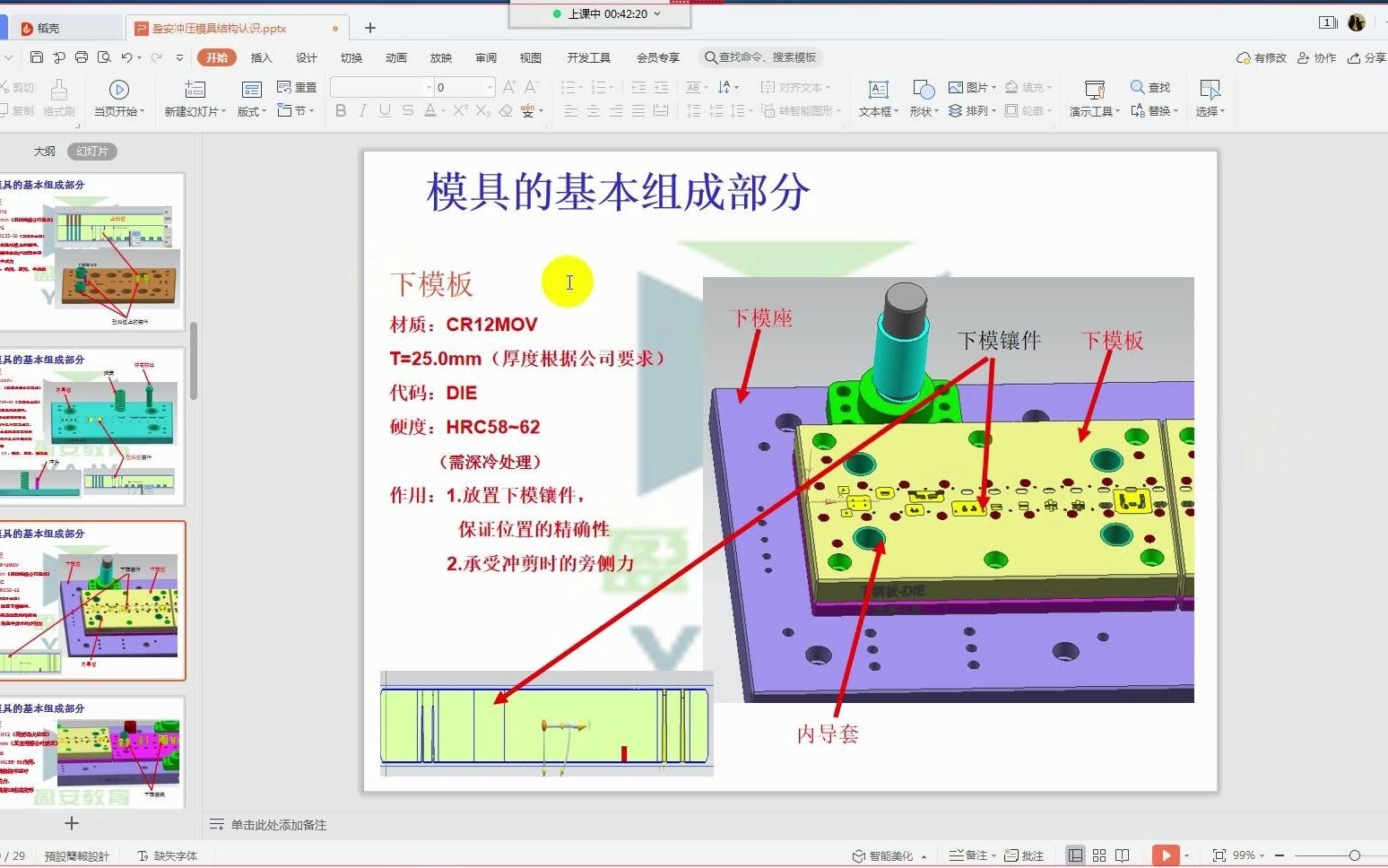1388x868 pixels.
Task: Toggle underline formatting
Action: pos(385,110)
